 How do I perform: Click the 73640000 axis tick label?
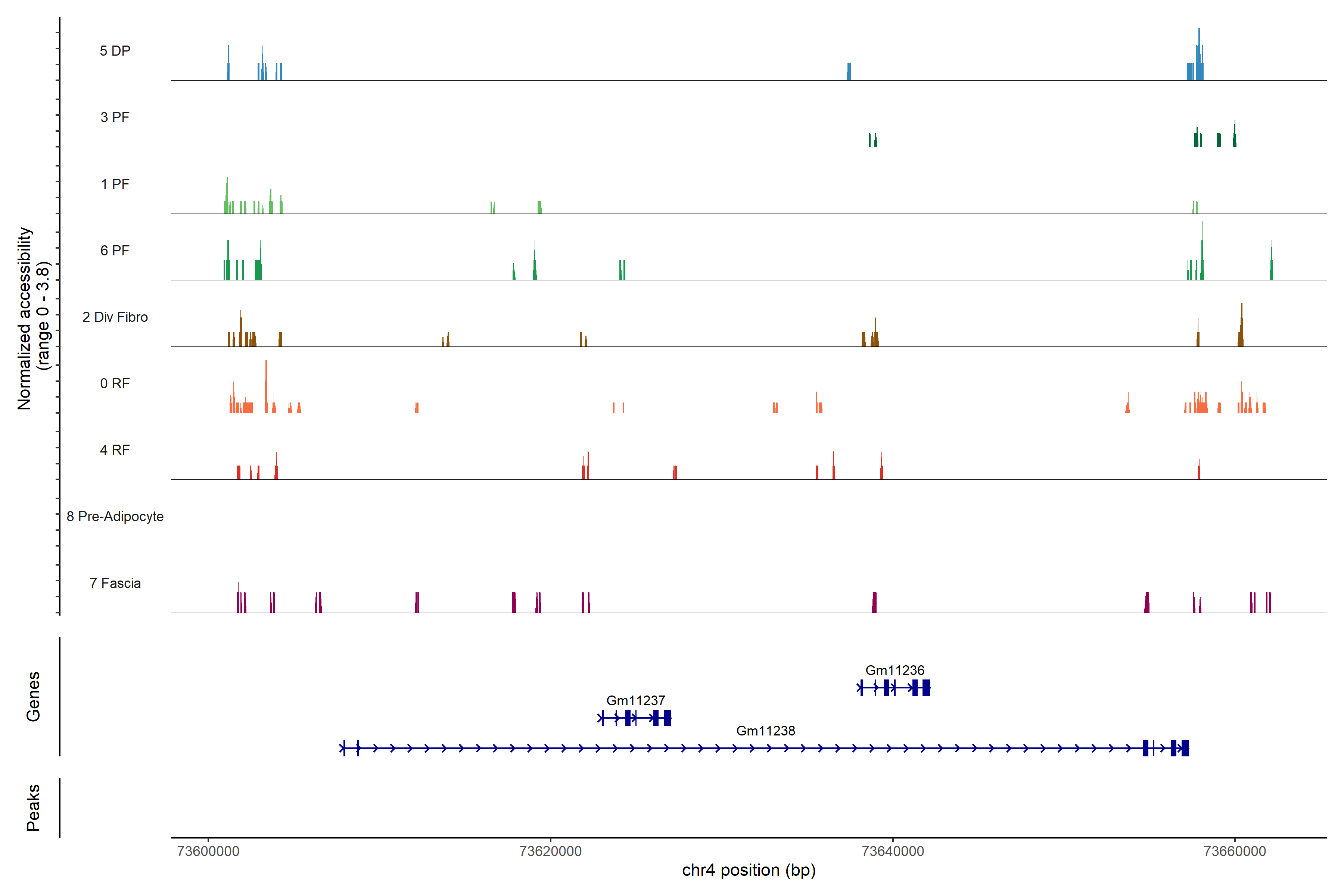[x=893, y=851]
